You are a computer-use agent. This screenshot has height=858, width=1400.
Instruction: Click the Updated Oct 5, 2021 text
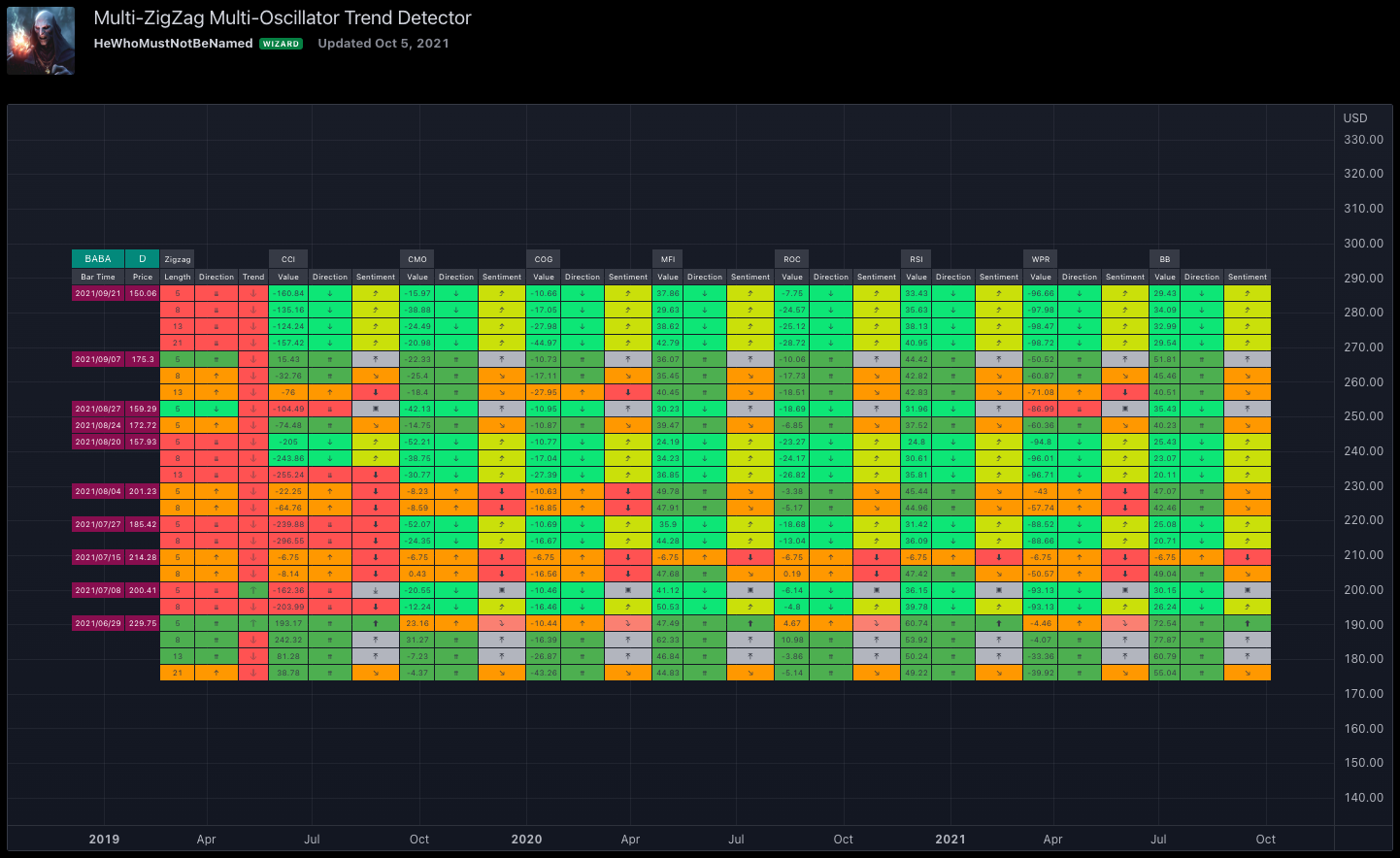383,44
